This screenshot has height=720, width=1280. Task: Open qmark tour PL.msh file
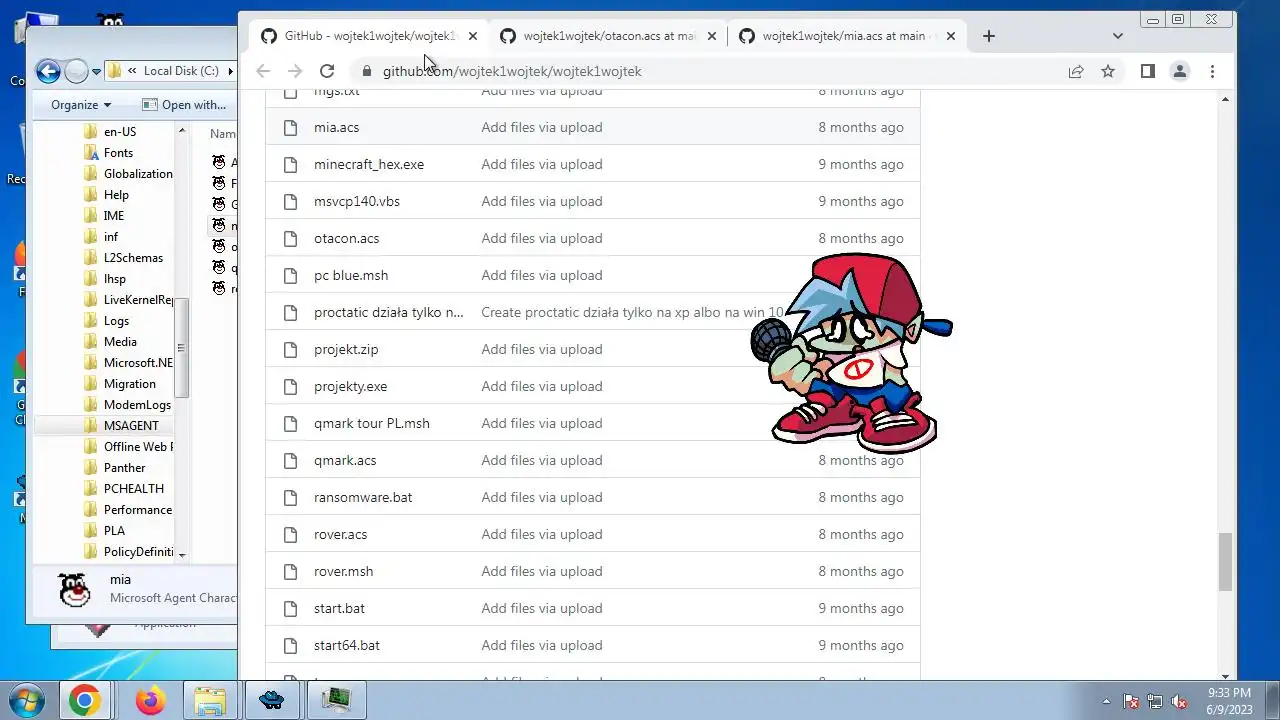coord(372,423)
